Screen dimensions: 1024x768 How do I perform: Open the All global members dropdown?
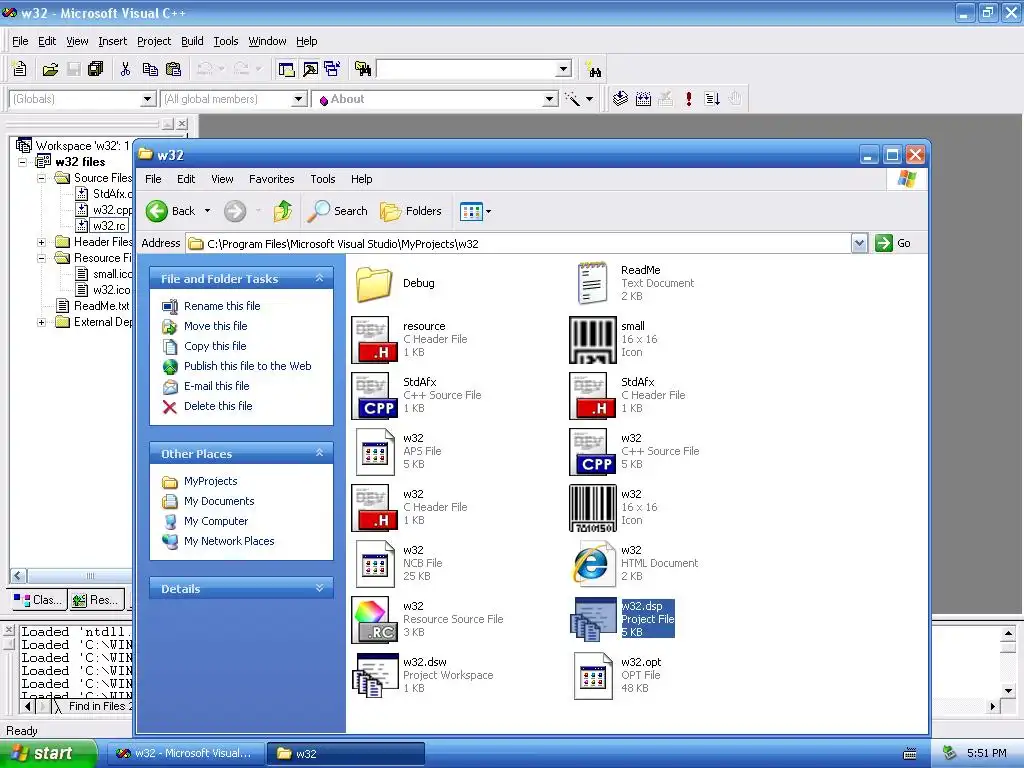tap(298, 99)
